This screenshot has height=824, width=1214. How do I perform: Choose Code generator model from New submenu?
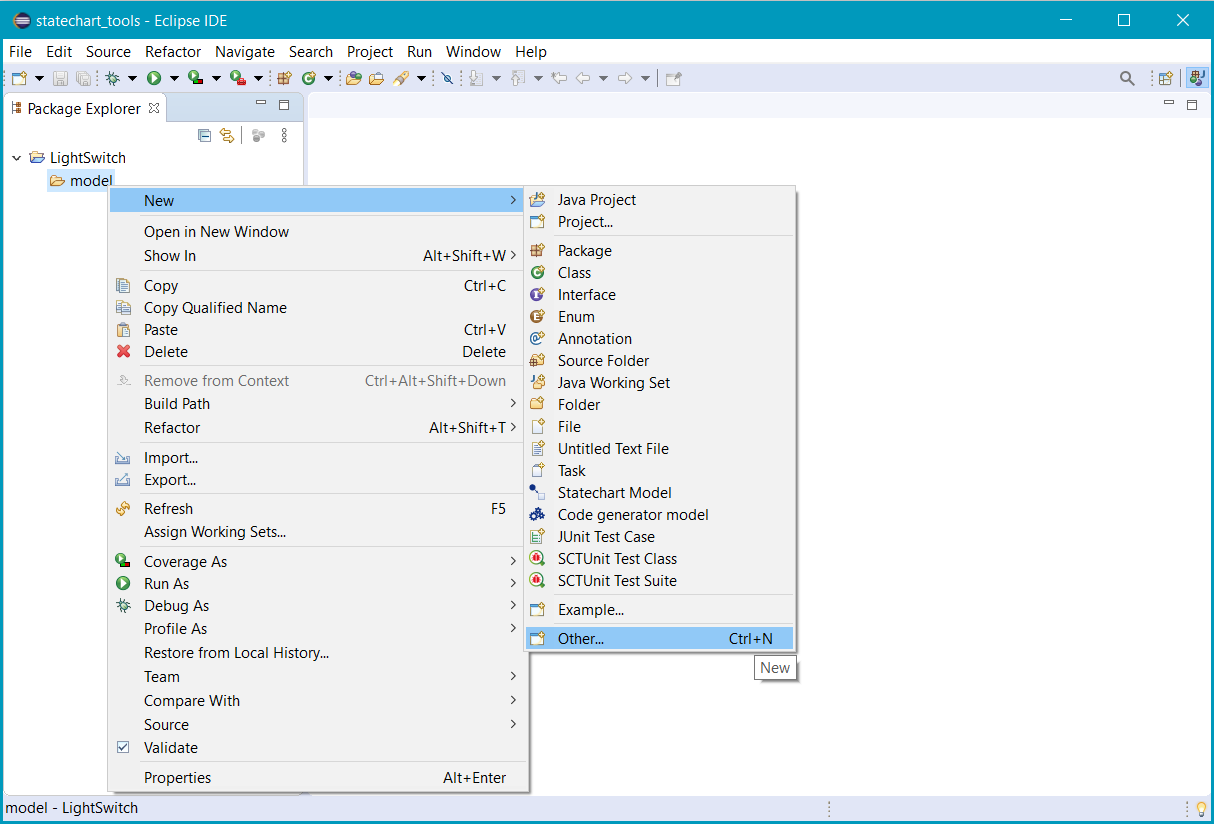coord(659,515)
